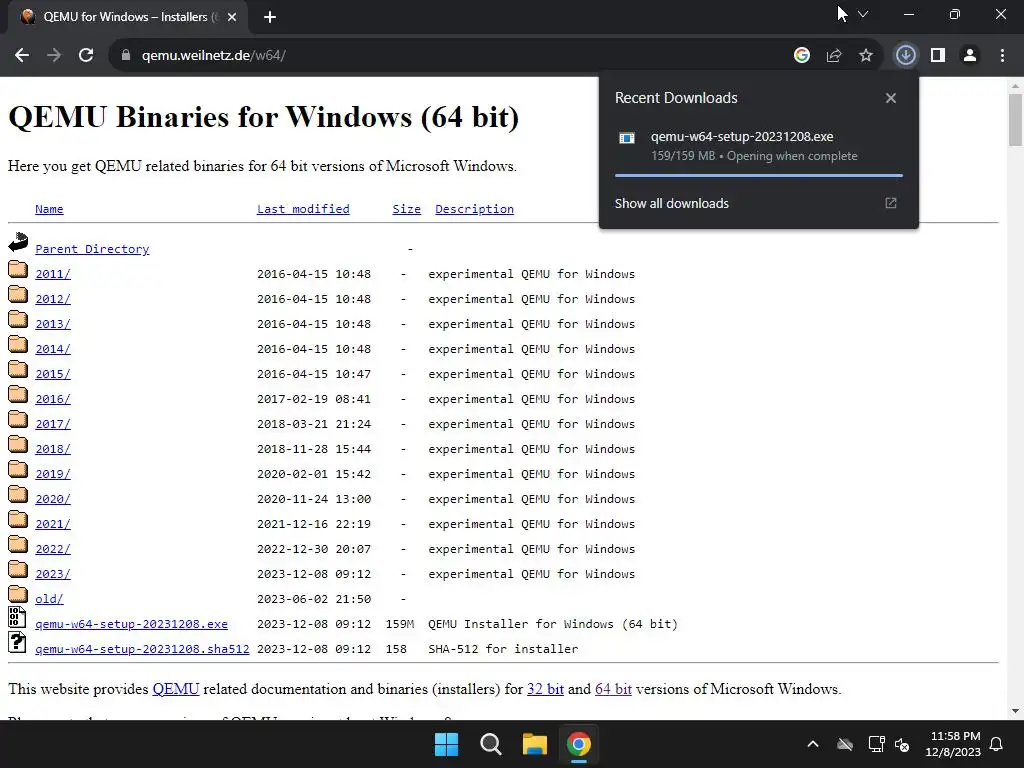The image size is (1024, 768).
Task: Follow the 32 bit link
Action: [545, 689]
